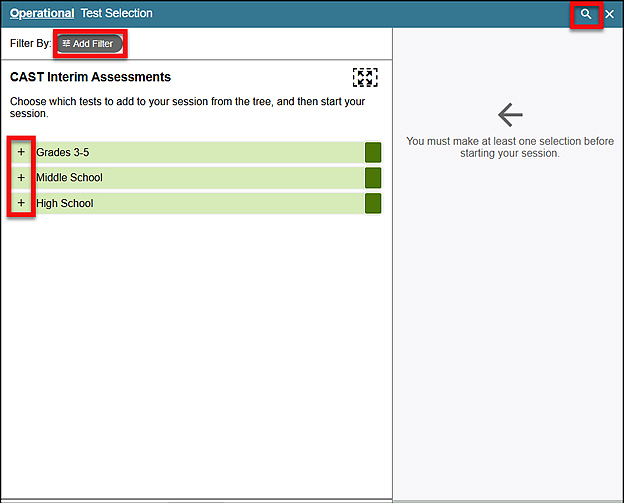Select the Middle School green checkbox
Viewport: 624px width, 503px height.
[x=373, y=178]
